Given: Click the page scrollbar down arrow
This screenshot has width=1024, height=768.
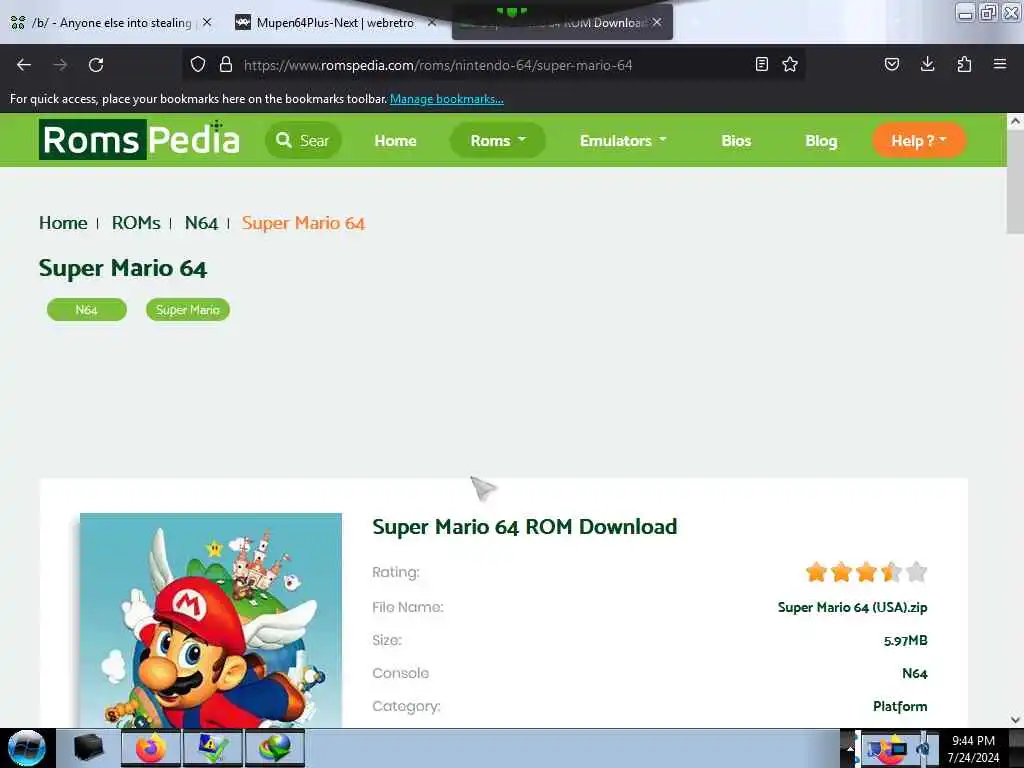Looking at the screenshot, I should point(1015,719).
